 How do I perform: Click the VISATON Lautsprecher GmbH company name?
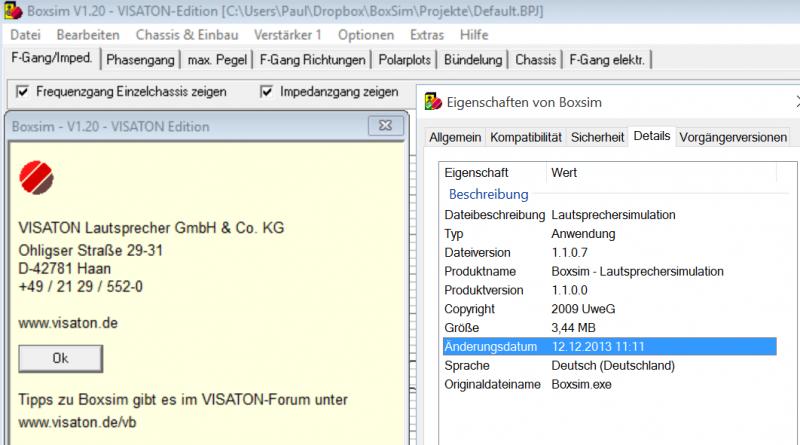click(151, 228)
